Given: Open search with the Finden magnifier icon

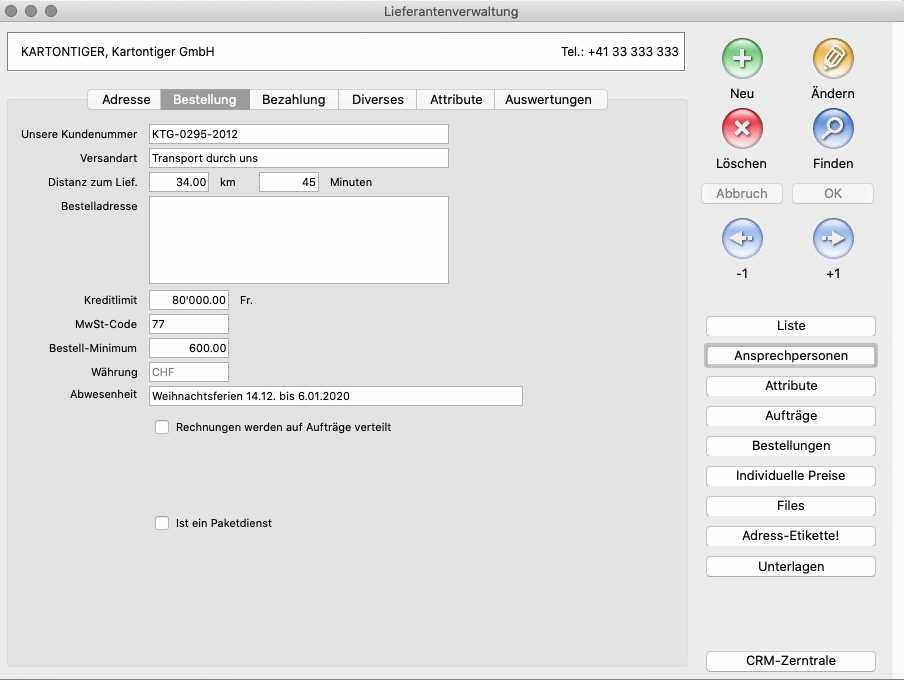Looking at the screenshot, I should [x=833, y=129].
